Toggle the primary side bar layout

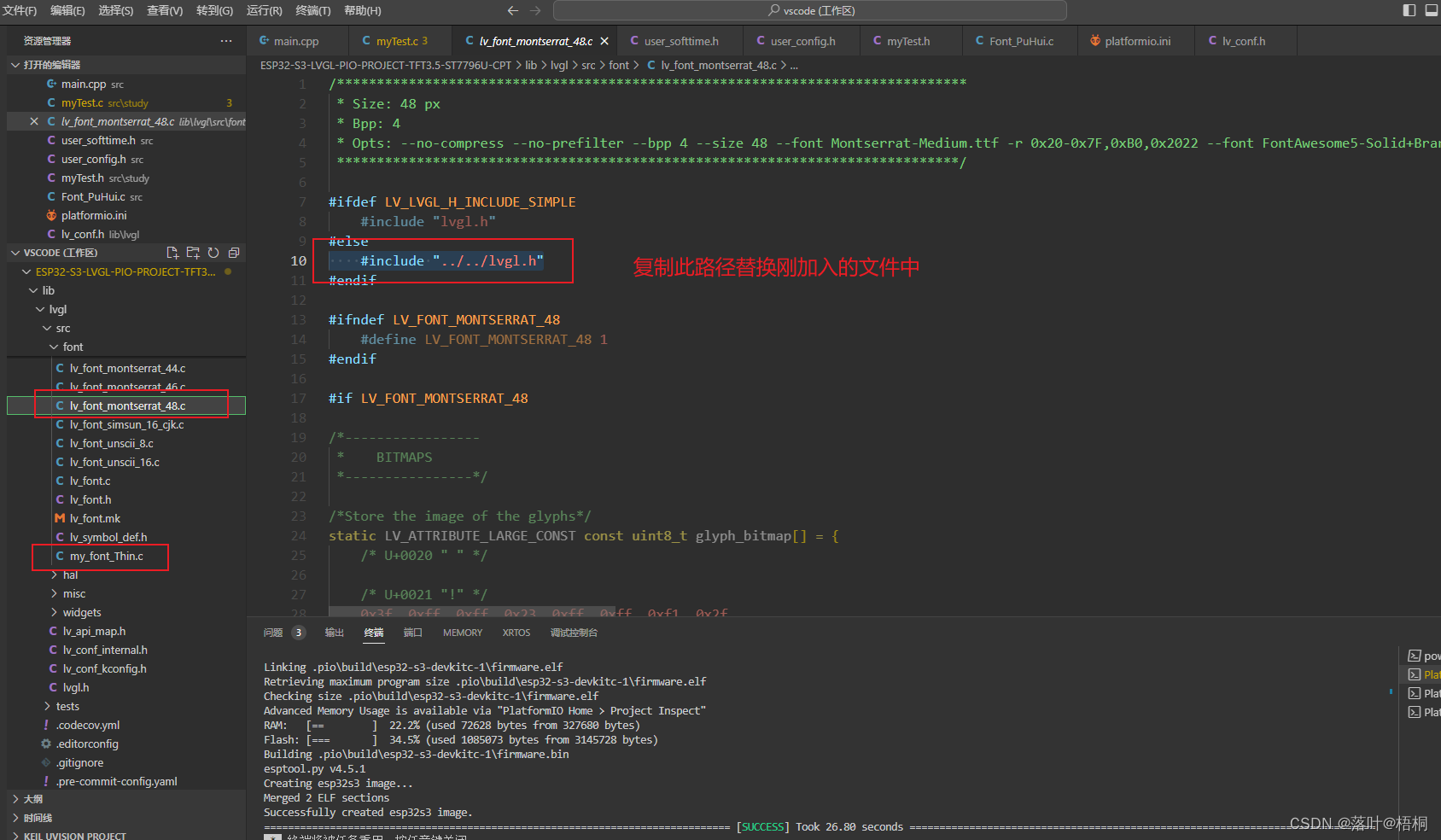point(1409,10)
